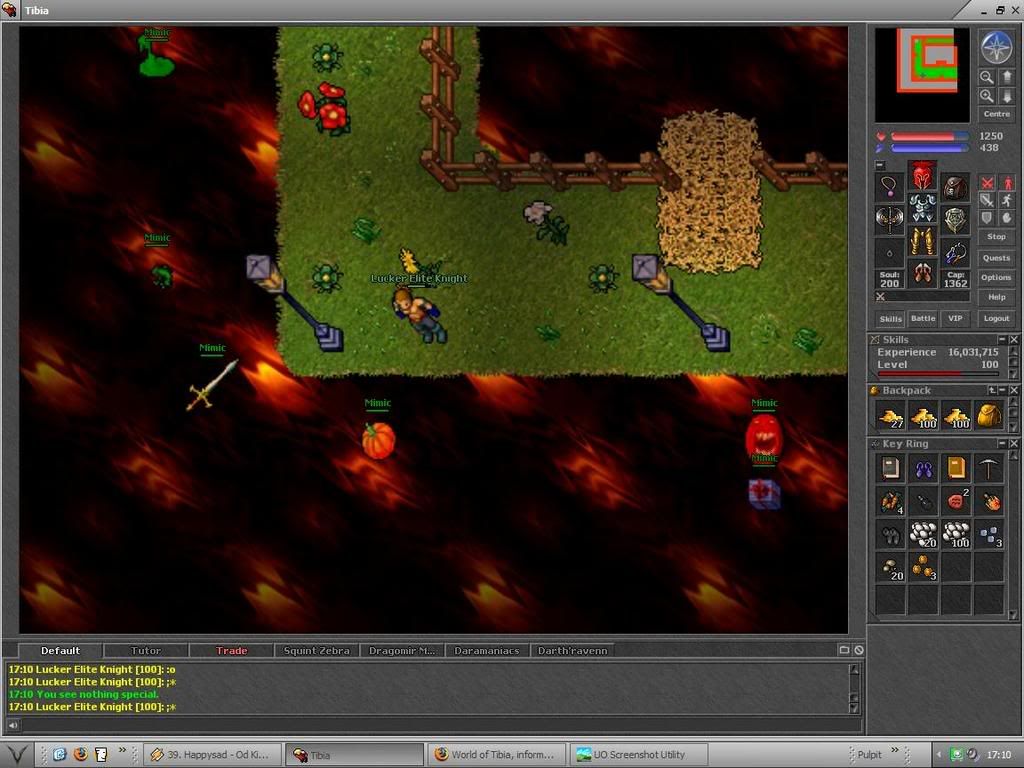The width and height of the screenshot is (1024, 768).
Task: Enable balanced fight mode (sword and shield)
Action: pyautogui.click(x=987, y=200)
